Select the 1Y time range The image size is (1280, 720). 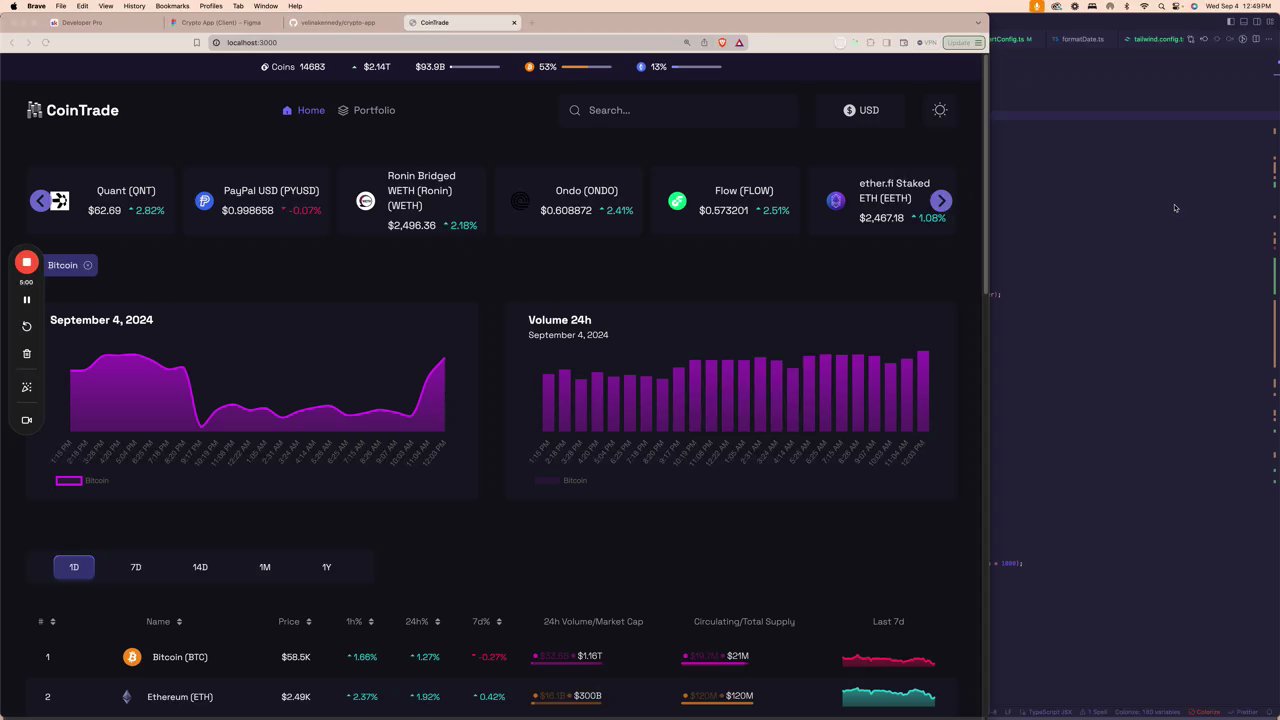click(x=326, y=567)
